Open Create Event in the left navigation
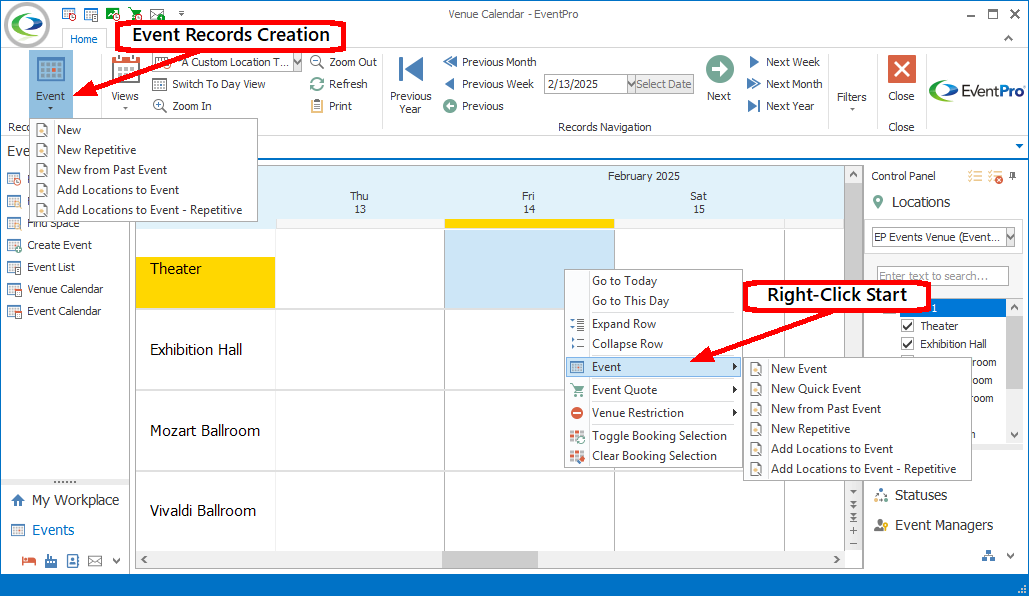The image size is (1029, 596). click(50, 245)
